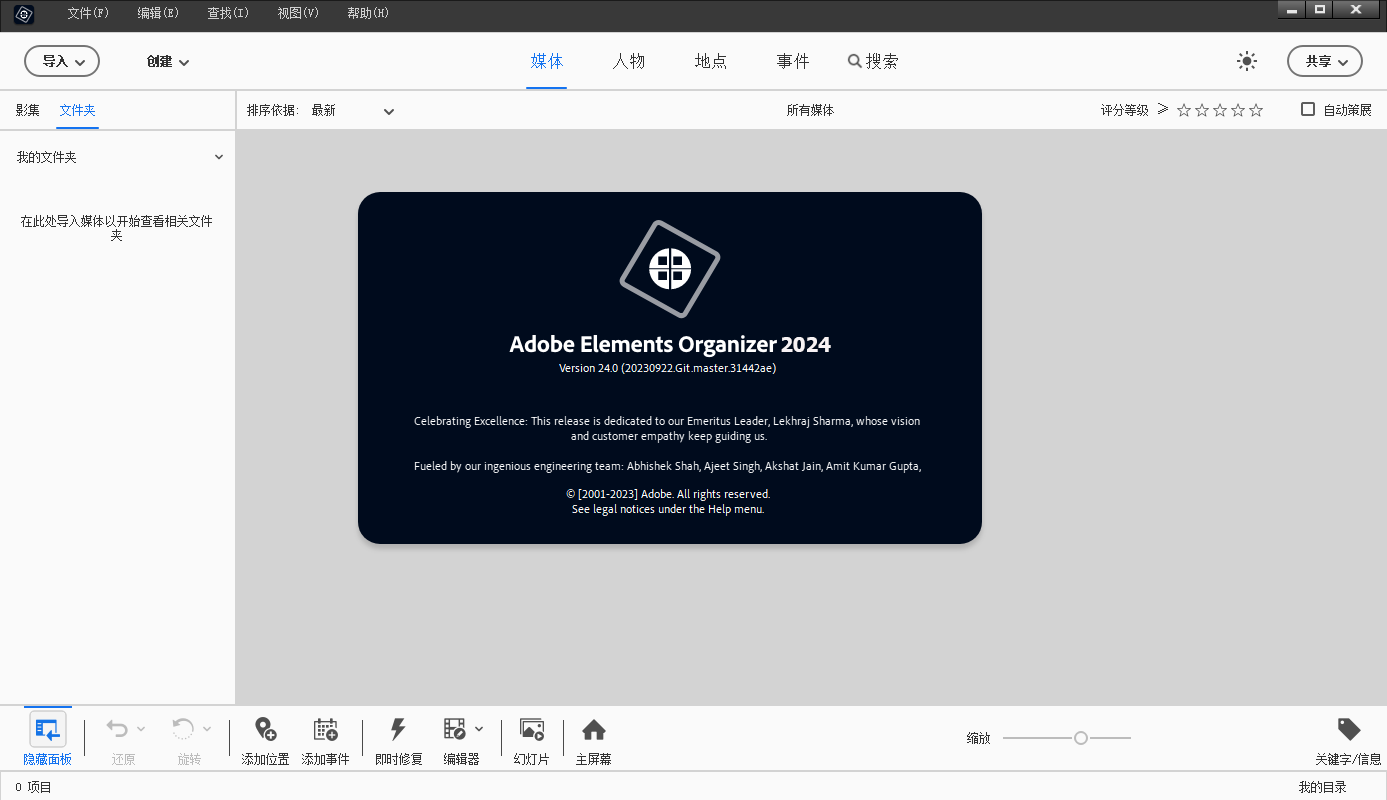Click the Organizer logo in the About splash
This screenshot has height=800, width=1387.
click(x=670, y=268)
